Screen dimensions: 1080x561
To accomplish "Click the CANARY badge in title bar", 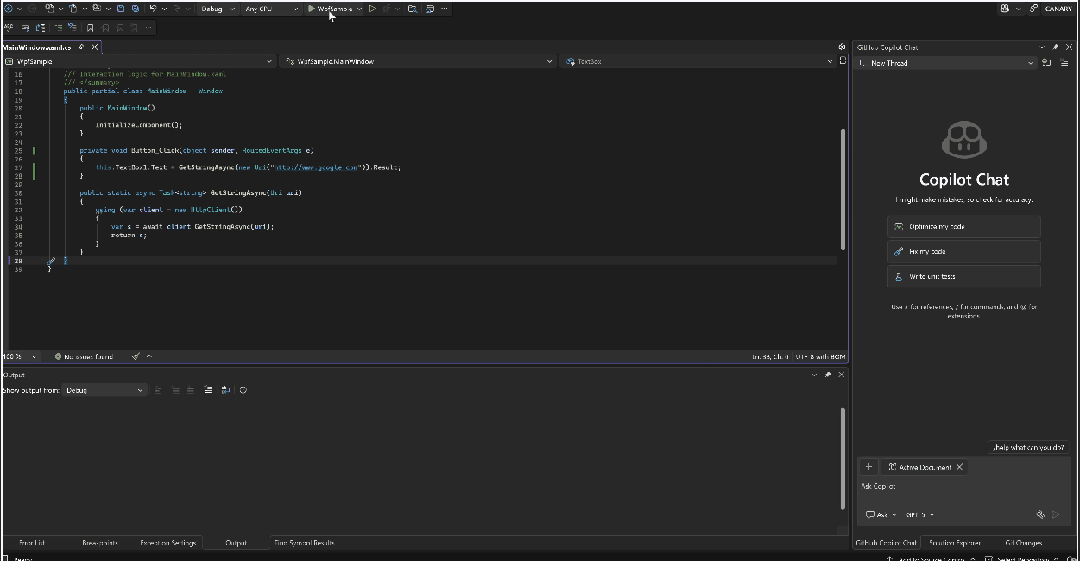I will point(1058,9).
